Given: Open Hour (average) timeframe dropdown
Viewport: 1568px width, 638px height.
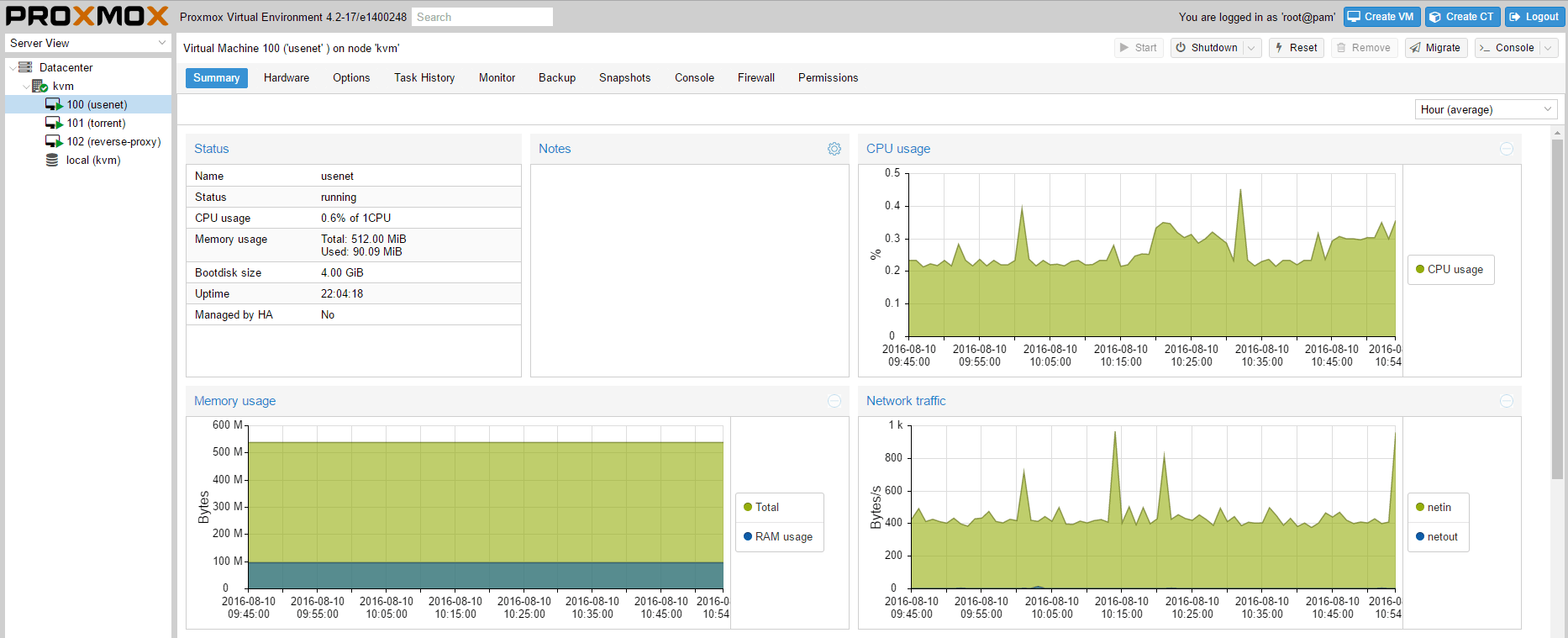Looking at the screenshot, I should 1485,110.
